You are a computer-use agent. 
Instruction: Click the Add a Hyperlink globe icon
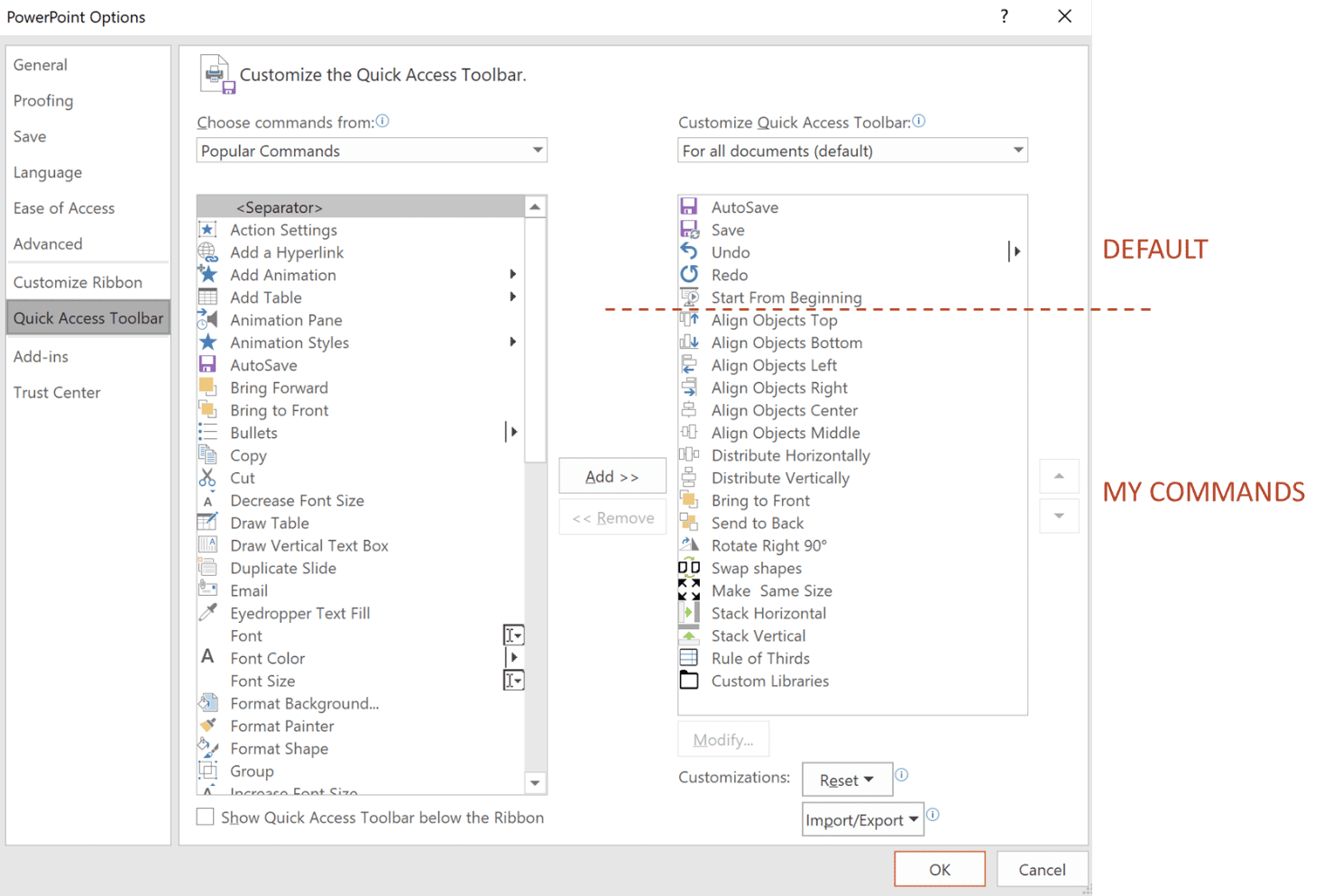[x=207, y=252]
